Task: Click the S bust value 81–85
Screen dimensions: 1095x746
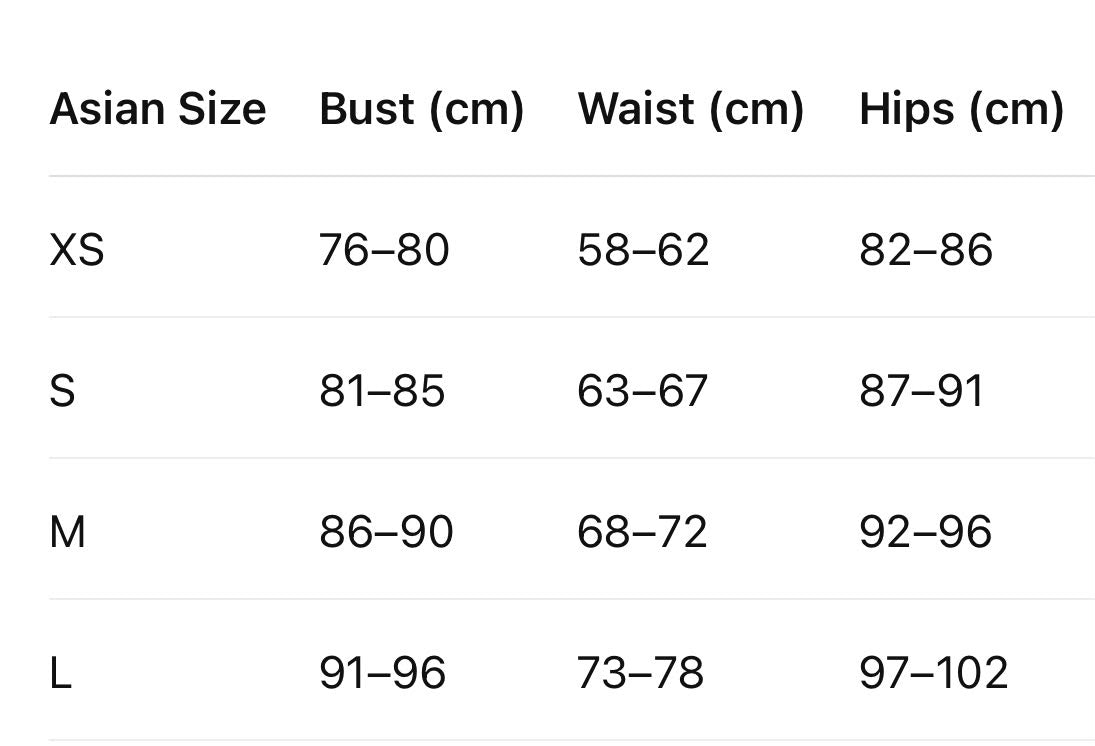Action: [x=382, y=390]
